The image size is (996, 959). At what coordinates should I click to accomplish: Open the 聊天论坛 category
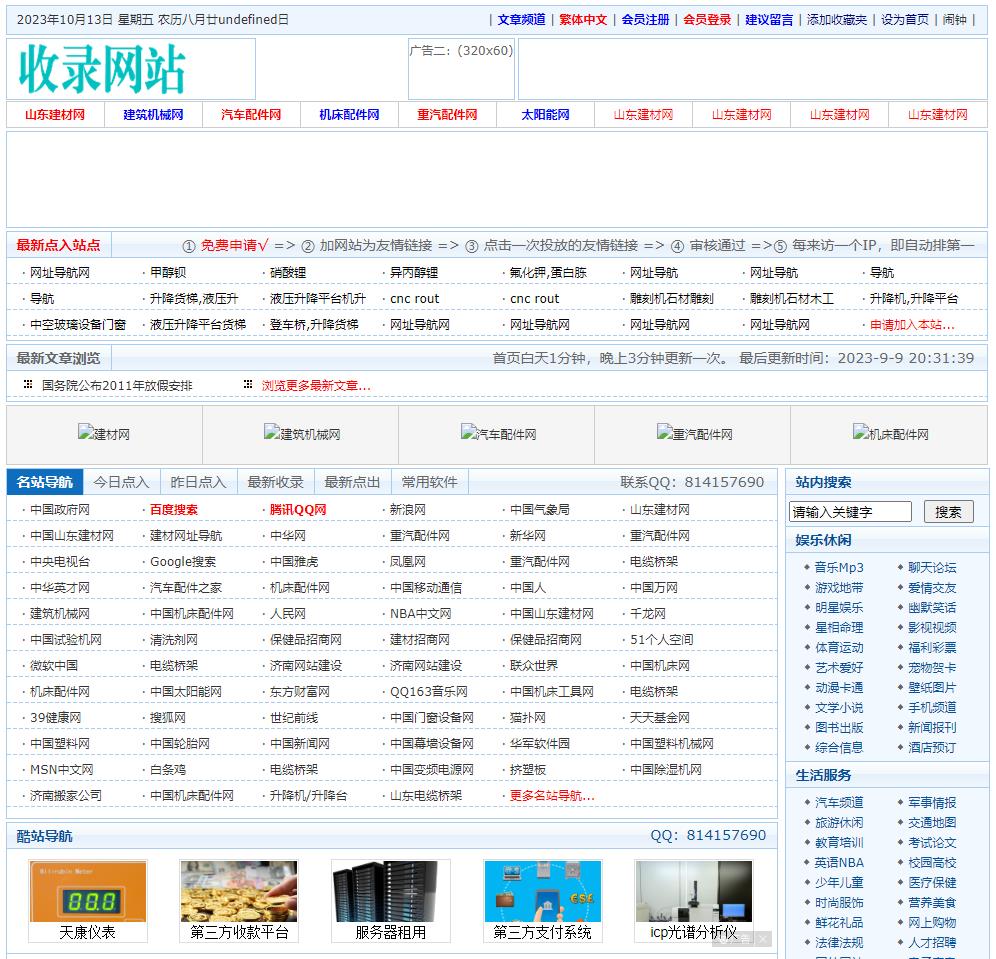coord(932,567)
